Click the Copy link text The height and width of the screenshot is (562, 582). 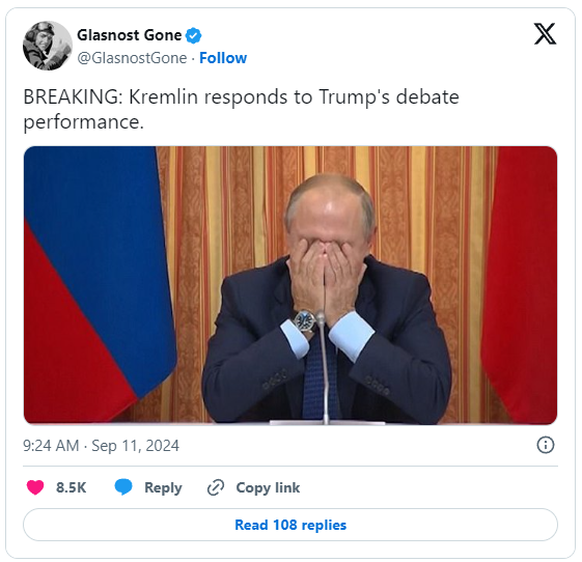[268, 488]
